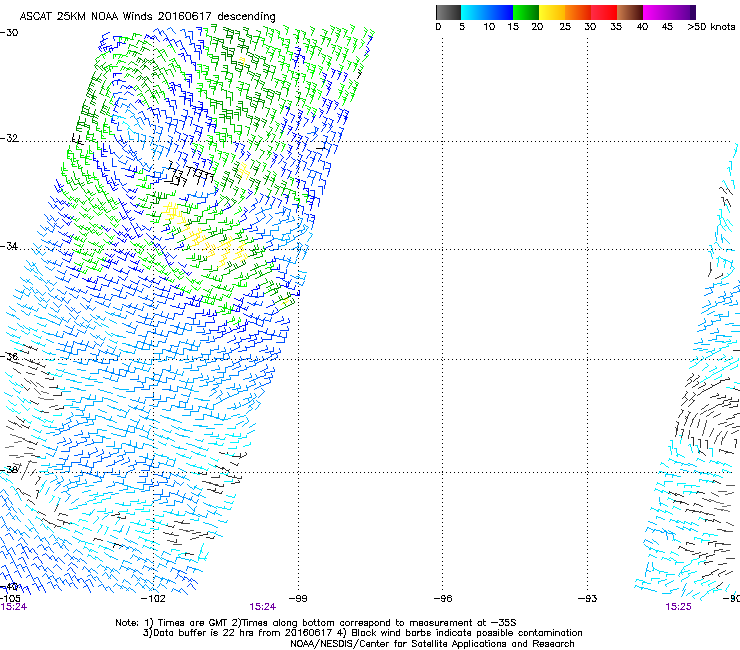Click the gray 0-5 knots legend swatch
The height and width of the screenshot is (650, 740).
tap(448, 12)
